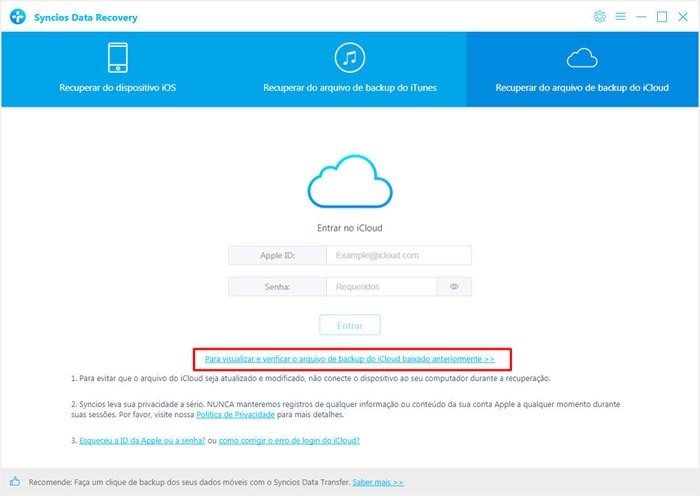This screenshot has width=700, height=496.
Task: Click the iOS device phone icon
Action: coord(118,57)
